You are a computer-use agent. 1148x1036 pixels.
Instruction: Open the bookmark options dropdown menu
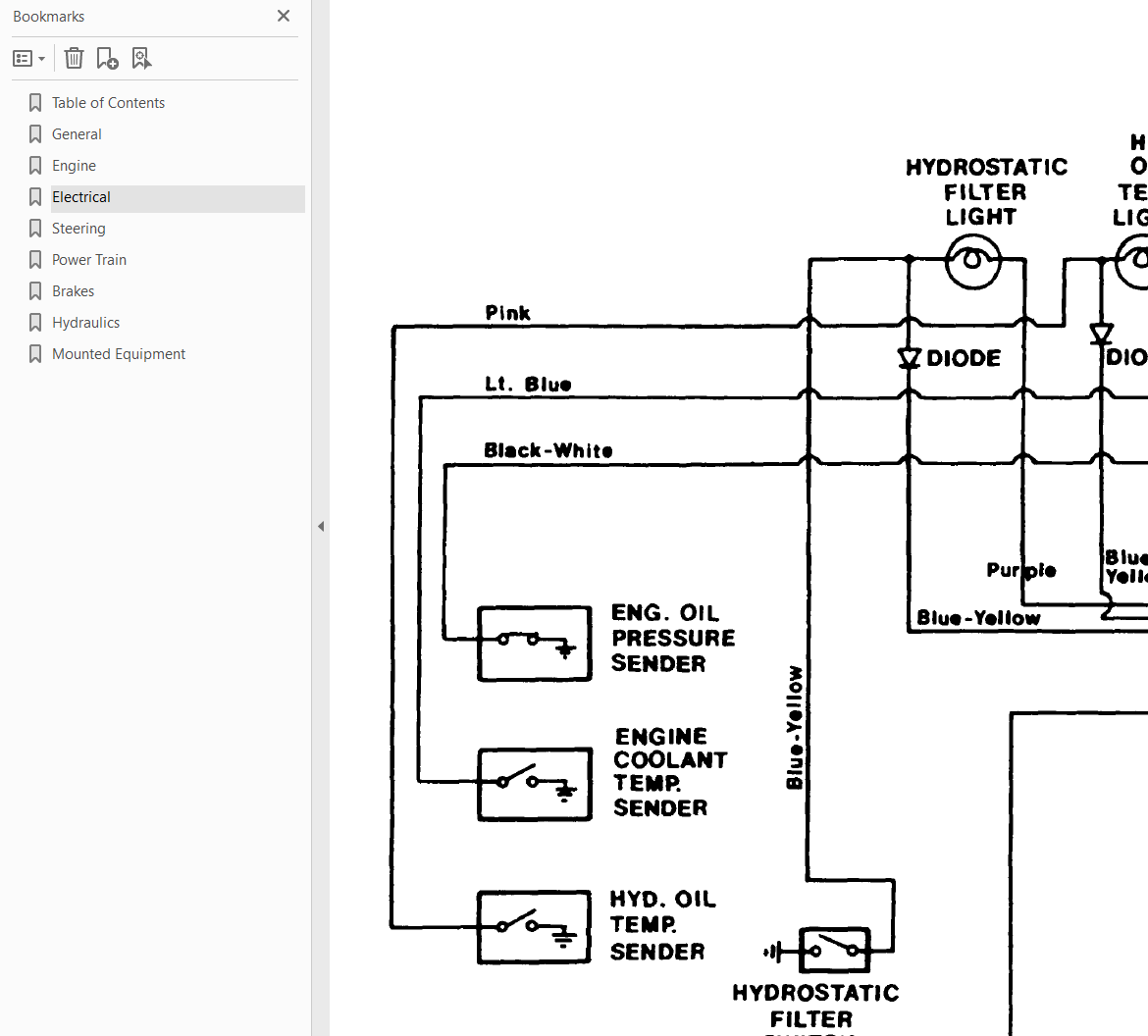click(29, 58)
